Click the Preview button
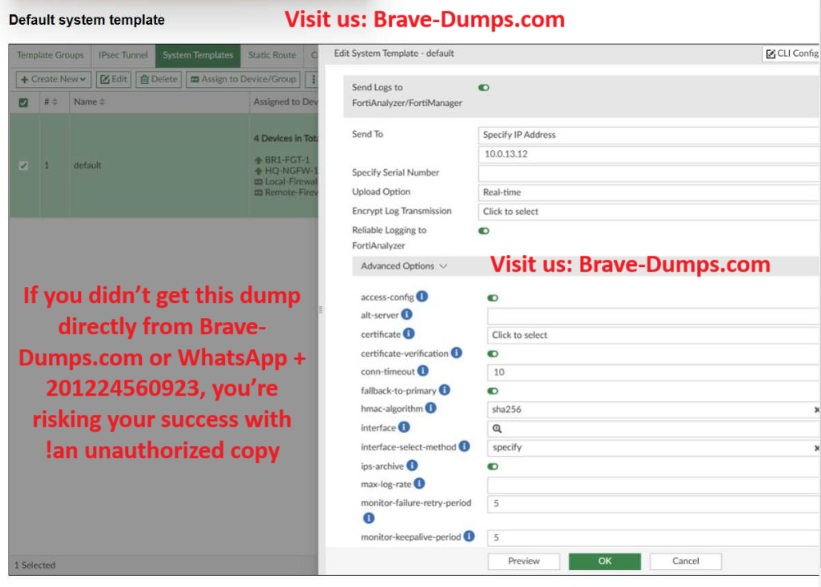Viewport: 821px width, 587px height. [523, 561]
